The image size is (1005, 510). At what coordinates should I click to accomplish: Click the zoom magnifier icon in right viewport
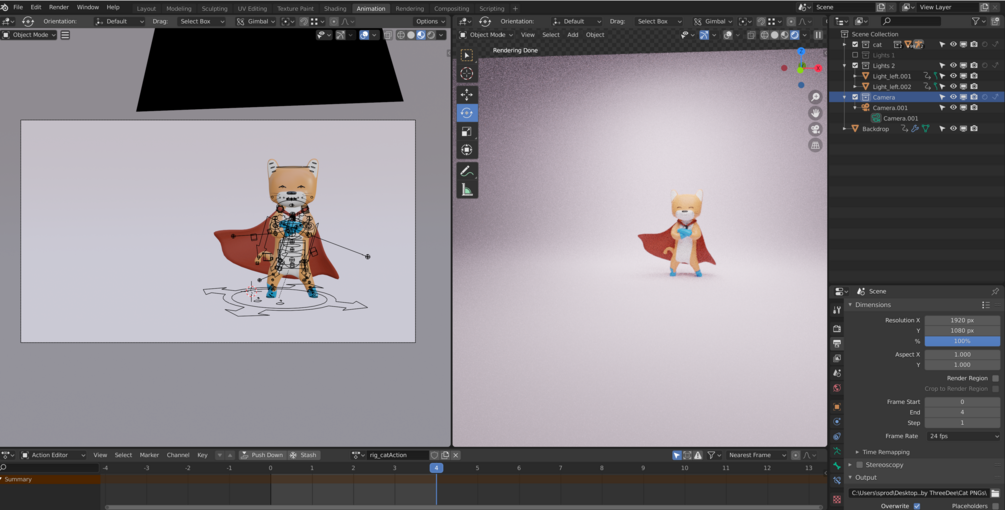click(815, 97)
